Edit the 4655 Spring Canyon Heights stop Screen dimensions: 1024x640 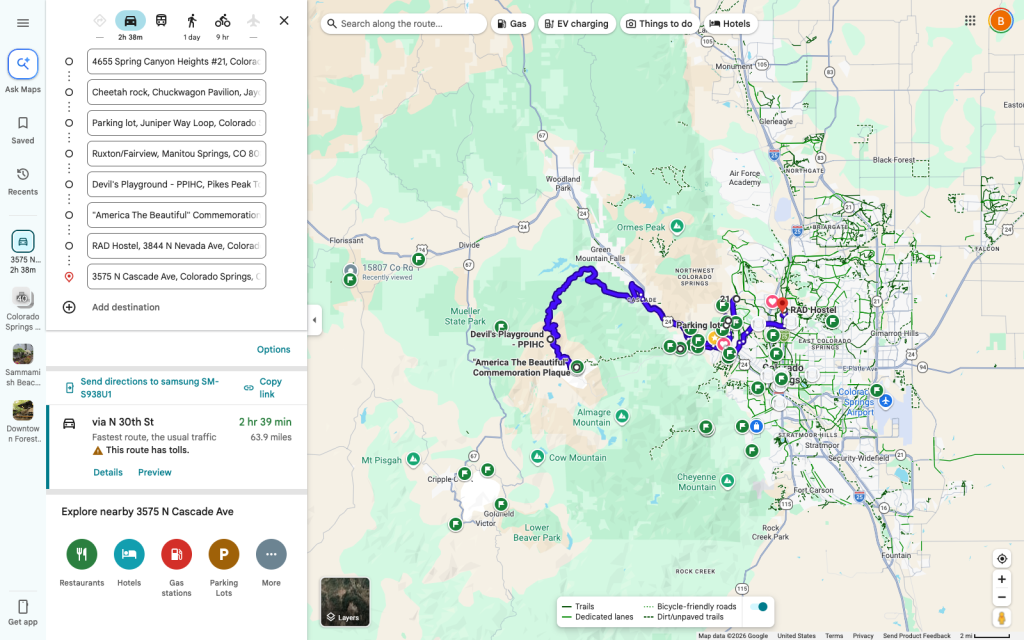point(176,61)
